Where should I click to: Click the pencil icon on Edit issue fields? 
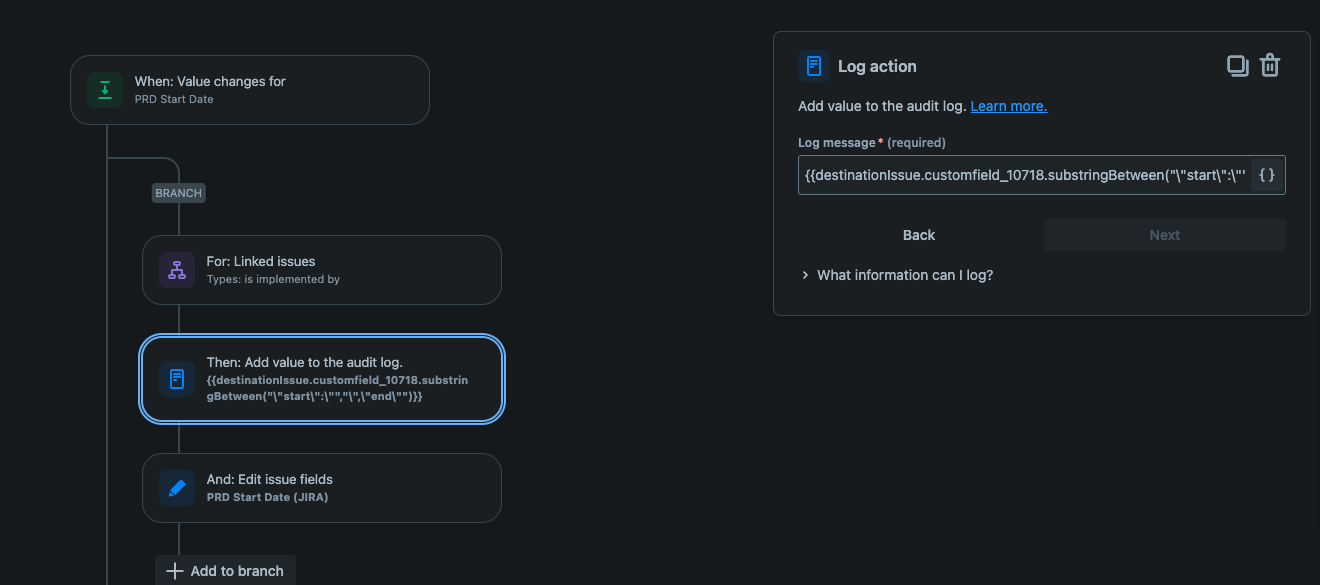pyautogui.click(x=176, y=488)
